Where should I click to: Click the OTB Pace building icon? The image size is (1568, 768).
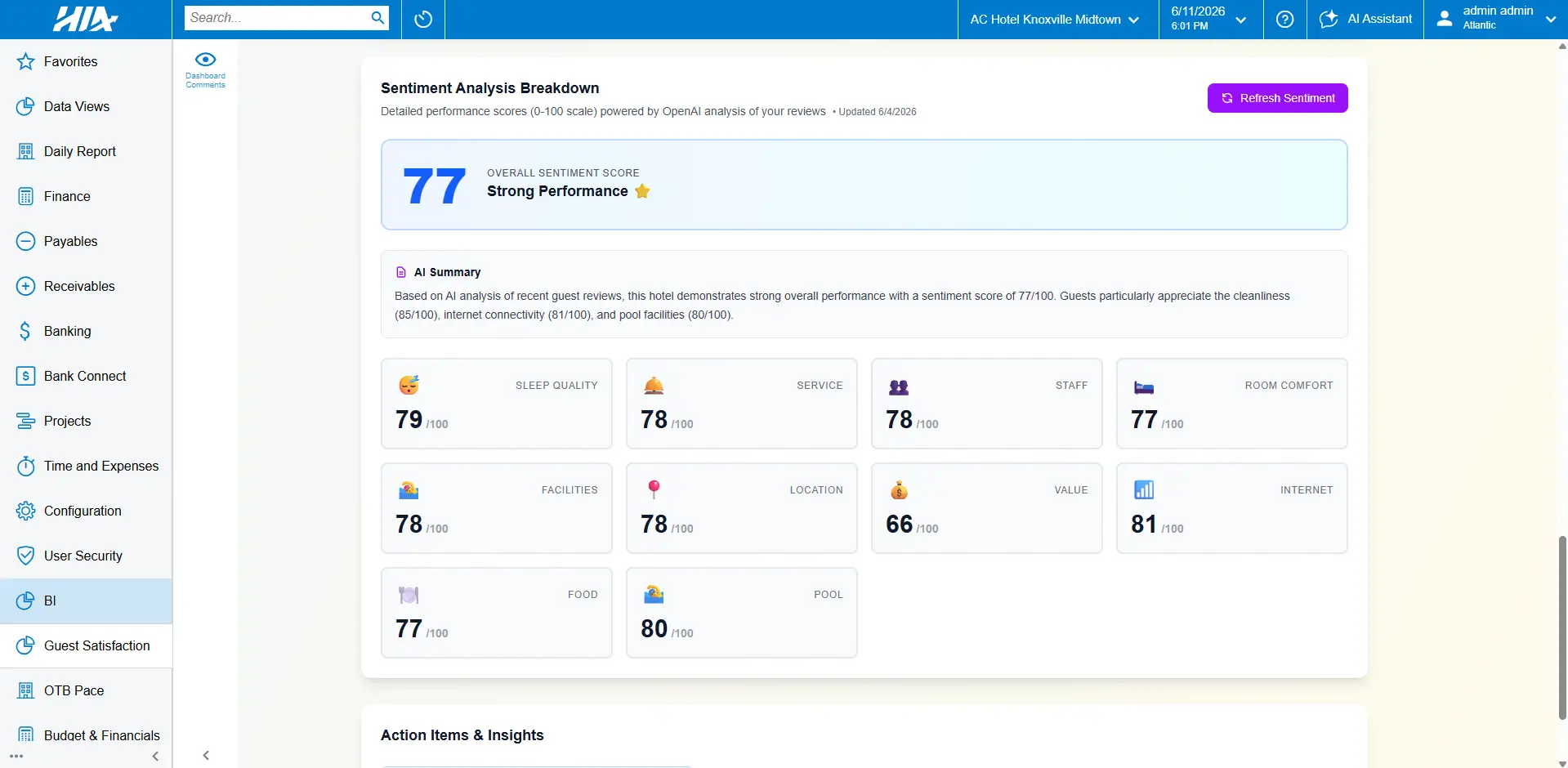coord(25,690)
